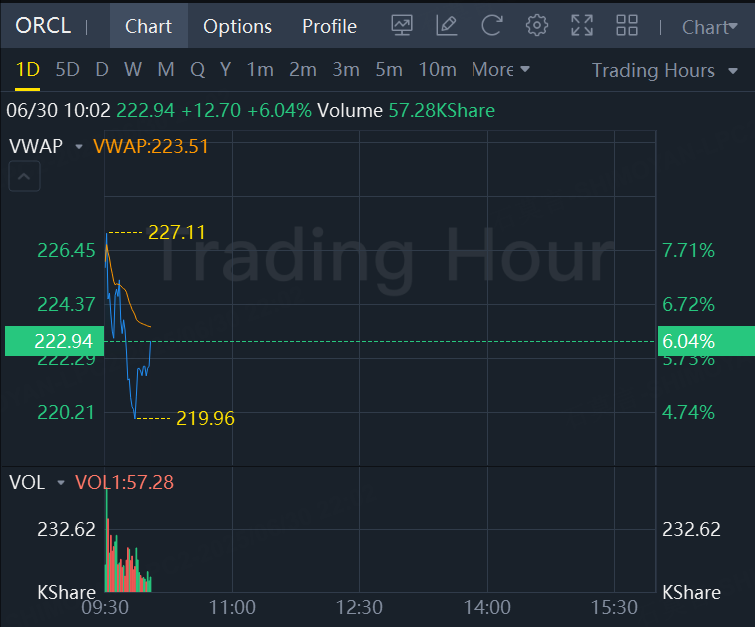
Task: Click the refresh chart icon
Action: point(492,26)
